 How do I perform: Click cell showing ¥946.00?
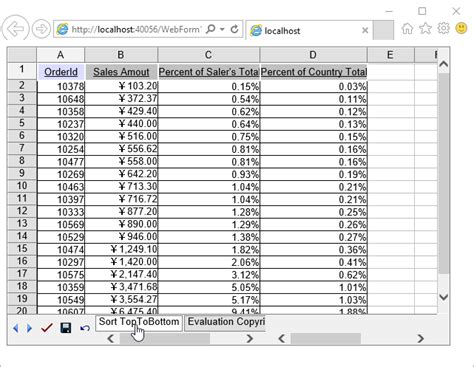pos(121,237)
